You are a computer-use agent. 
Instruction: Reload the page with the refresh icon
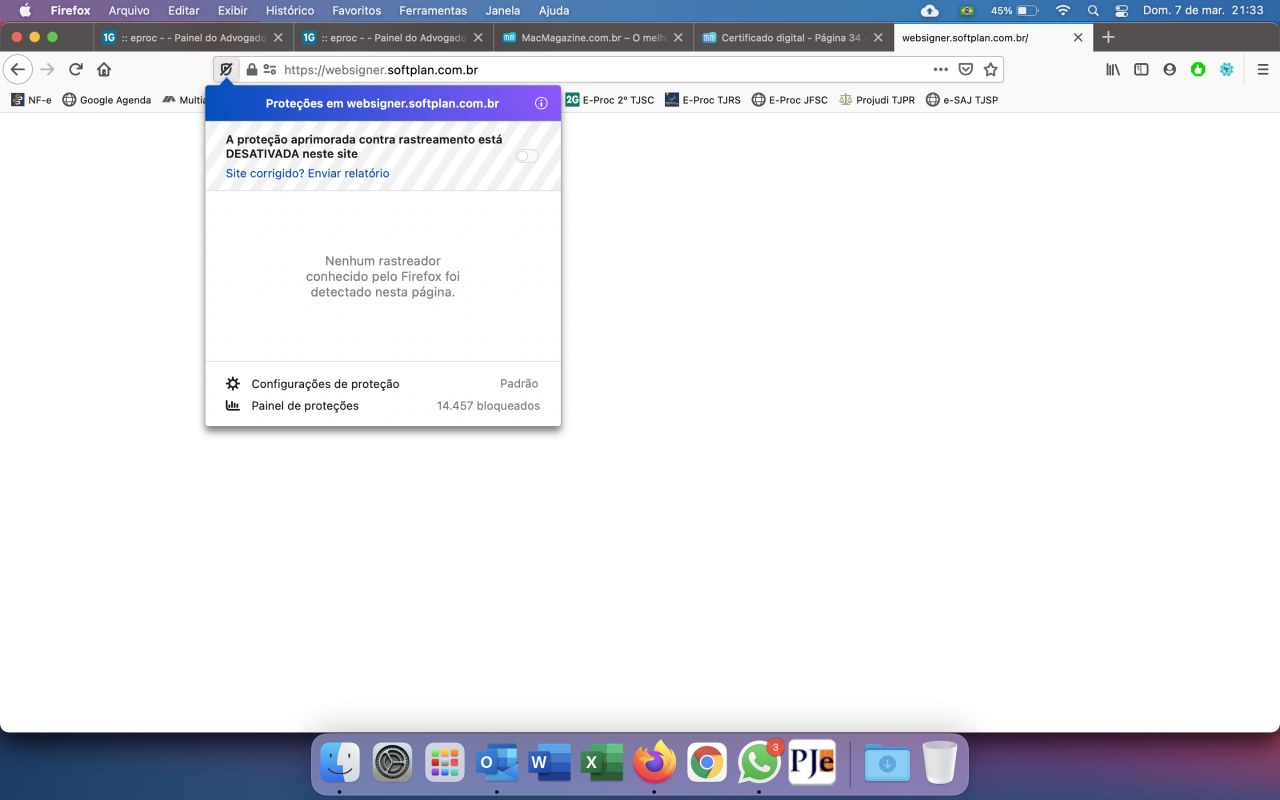pos(75,70)
